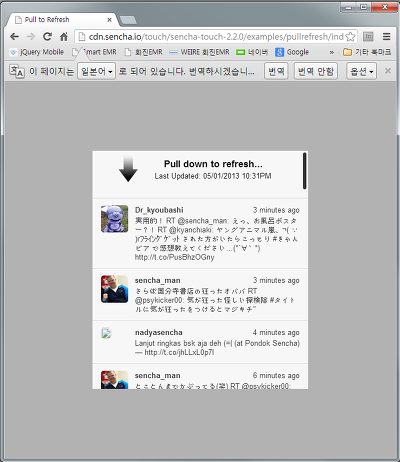Open the 일본어 language dropdown

pos(96,71)
